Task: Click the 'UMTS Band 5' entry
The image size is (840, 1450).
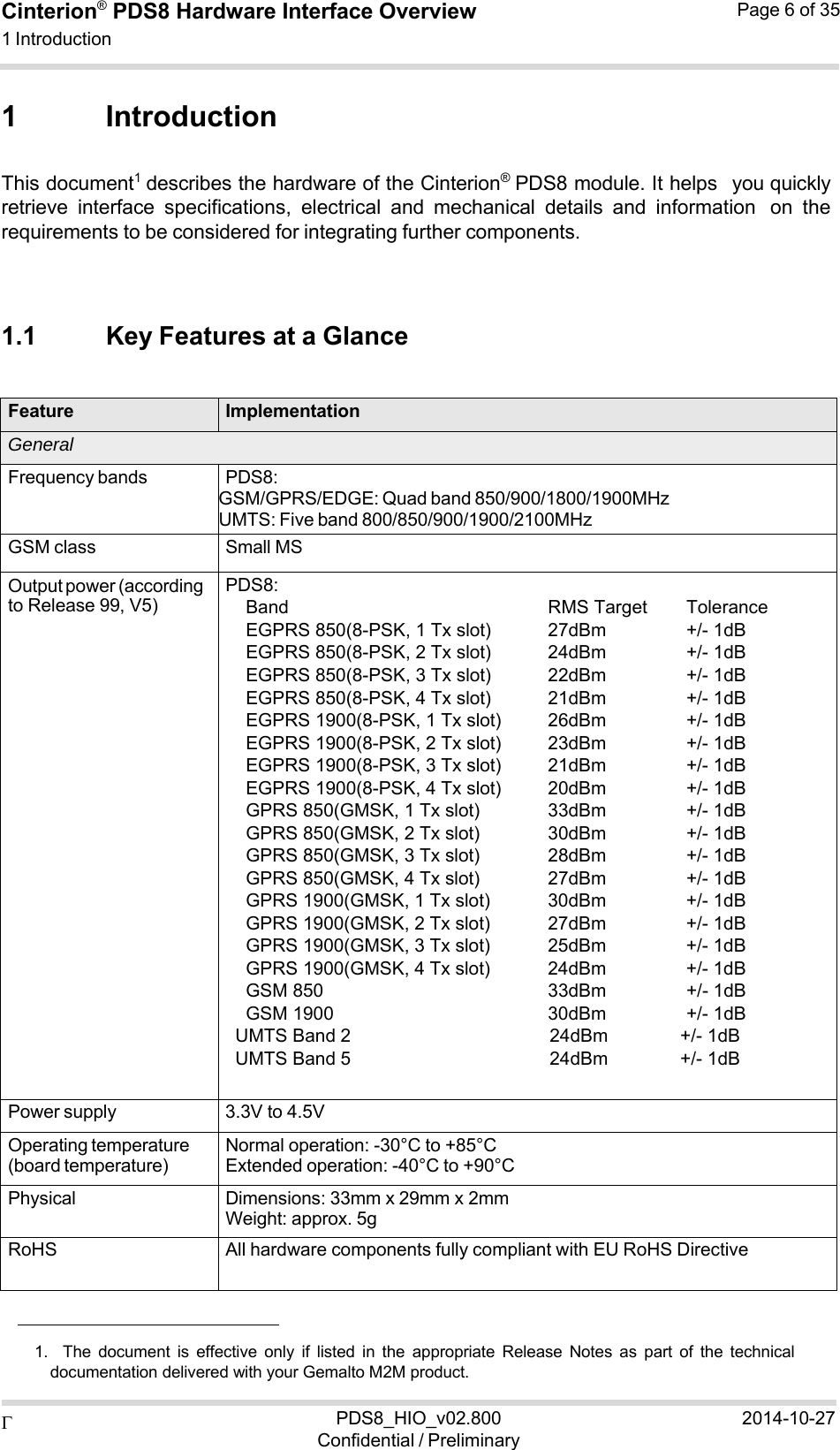Action: tap(292, 1059)
